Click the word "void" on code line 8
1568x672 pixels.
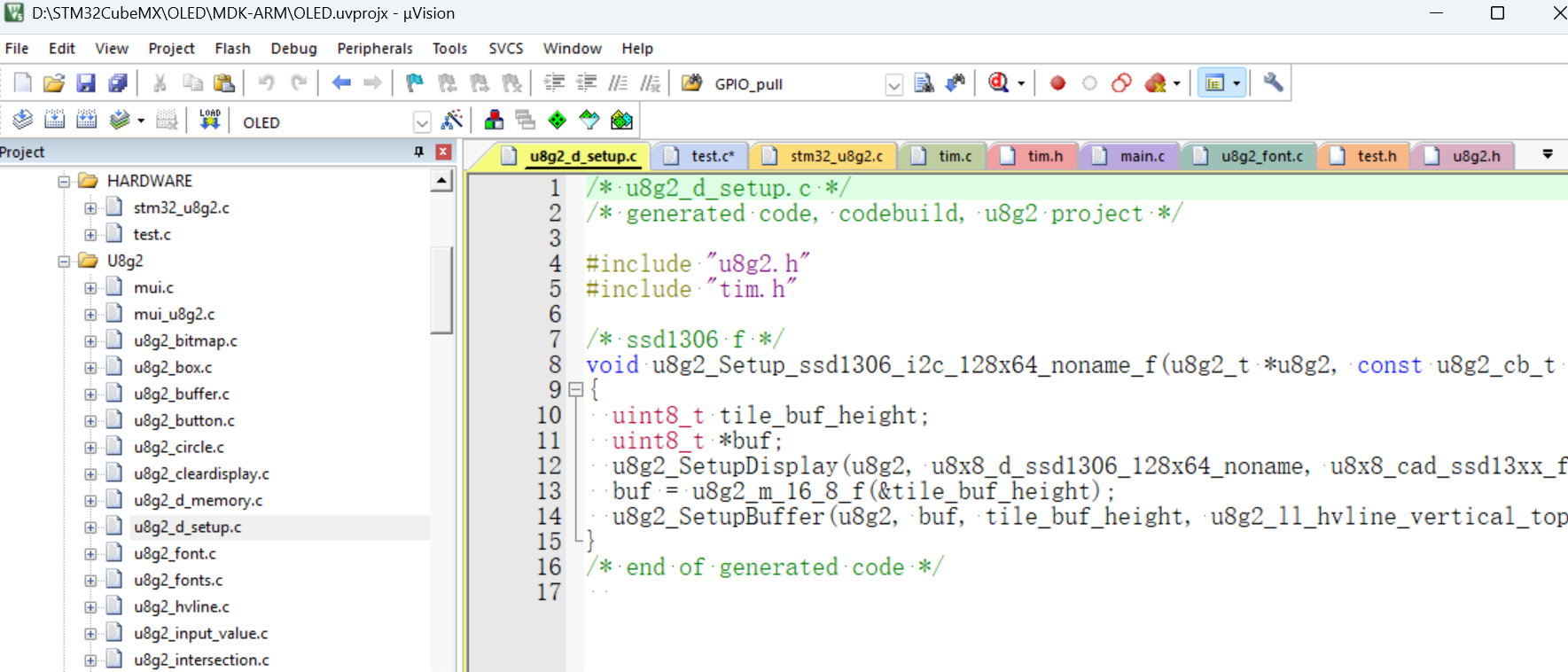point(612,365)
